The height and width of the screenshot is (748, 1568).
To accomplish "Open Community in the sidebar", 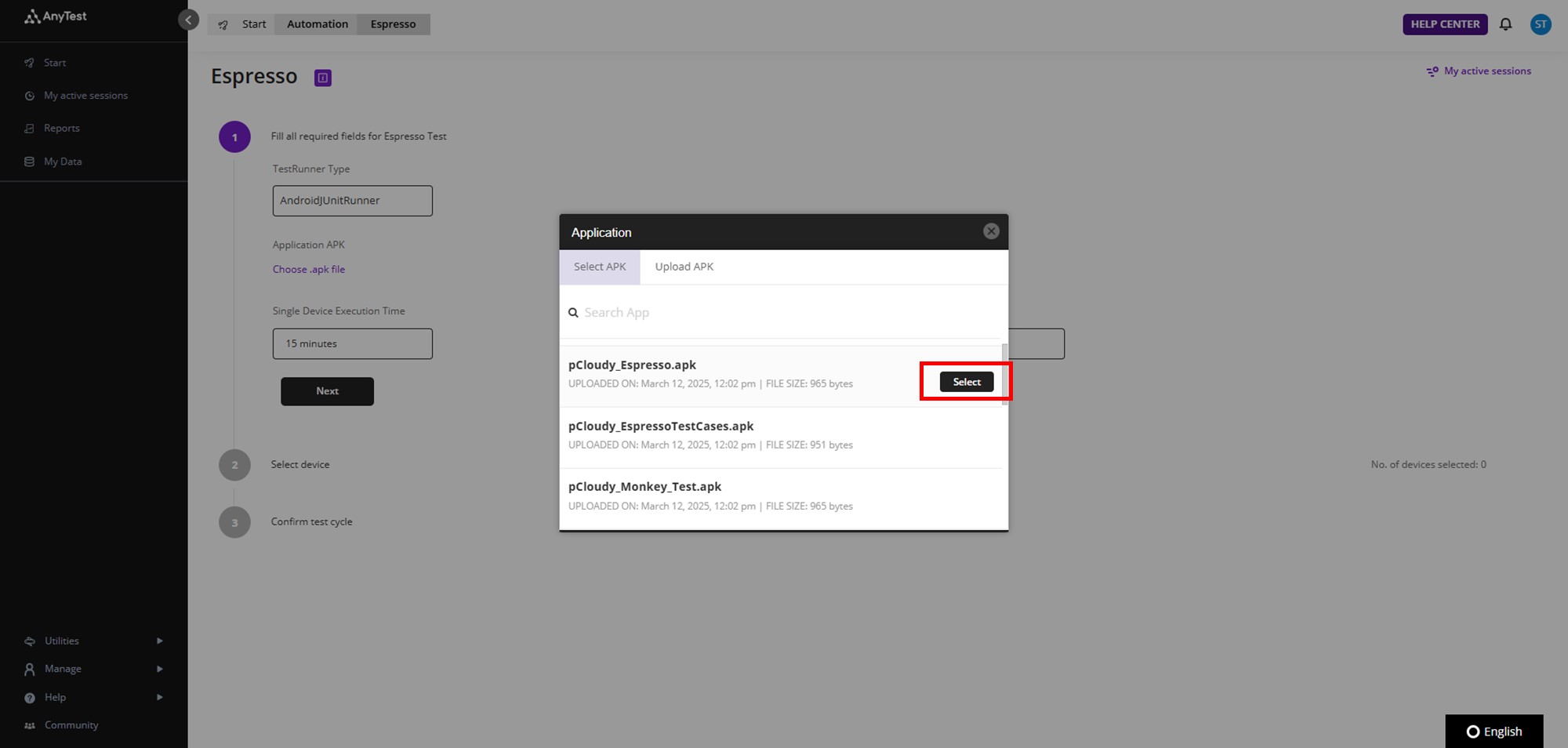I will coord(71,725).
